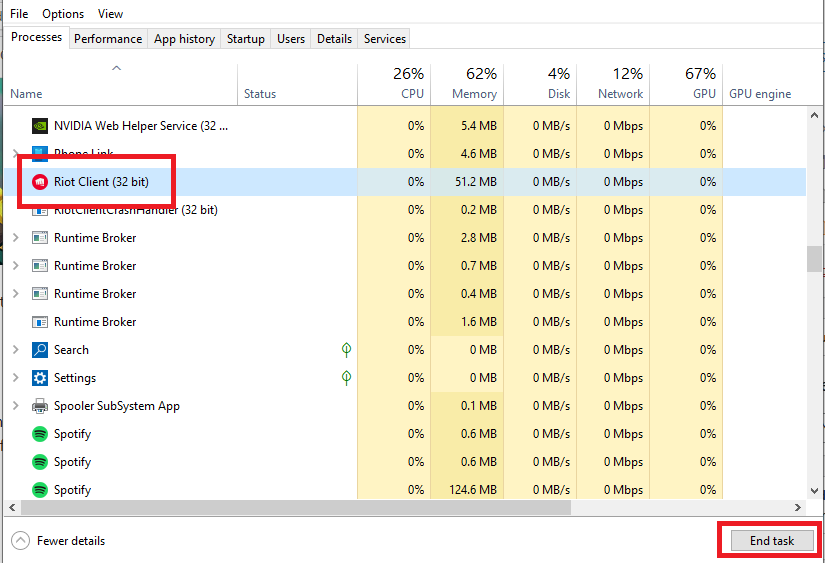
Task: Click the Spooler SubSystem App printer icon
Action: point(40,406)
